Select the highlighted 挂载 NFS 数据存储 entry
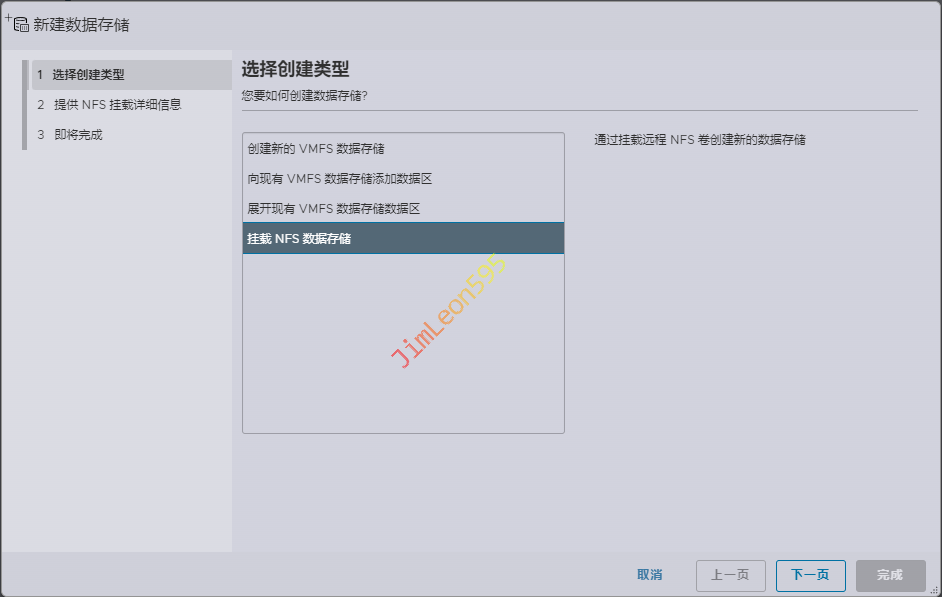This screenshot has height=597, width=942. pos(299,239)
